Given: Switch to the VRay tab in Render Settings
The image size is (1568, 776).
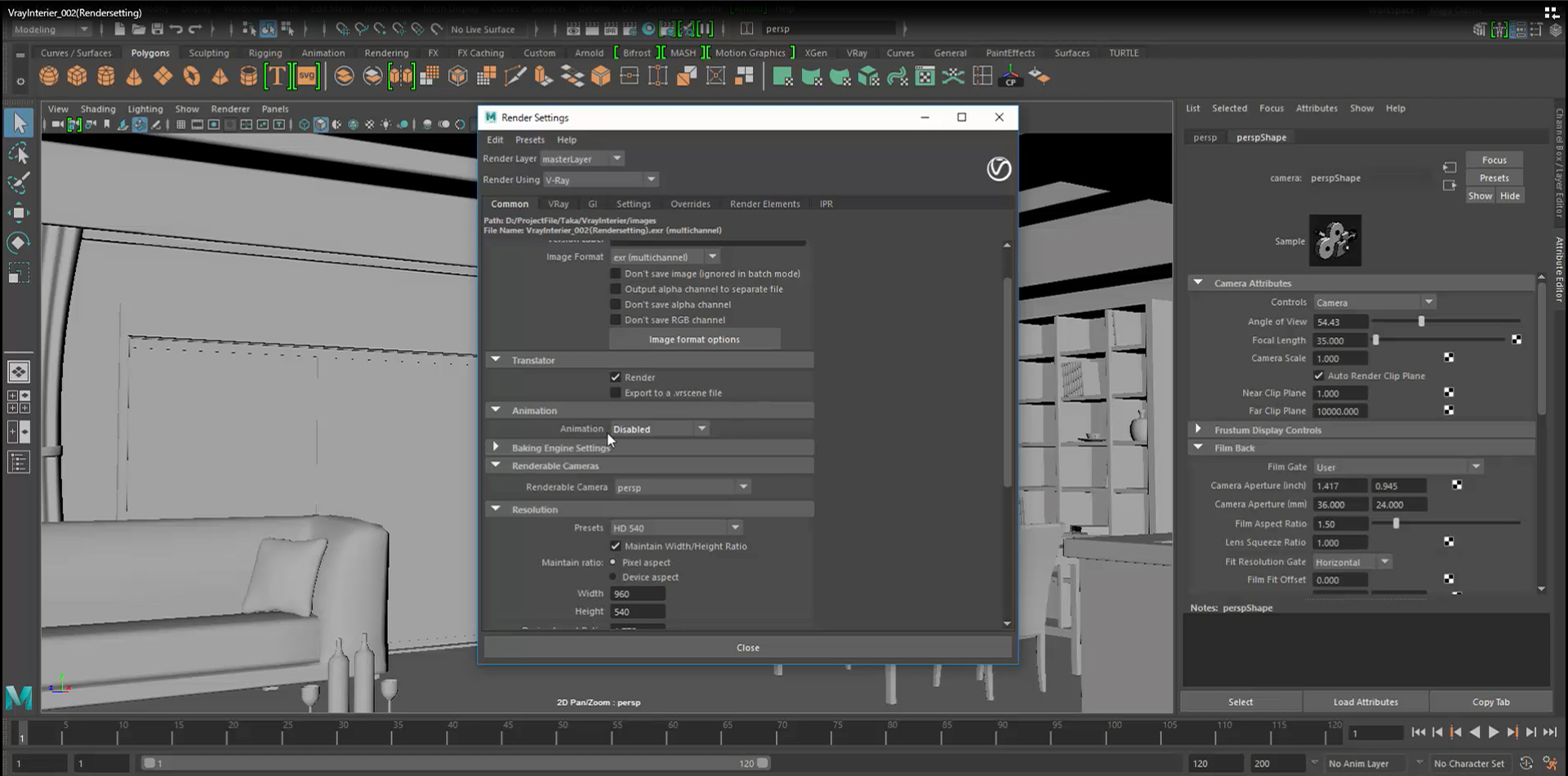Looking at the screenshot, I should click(559, 203).
